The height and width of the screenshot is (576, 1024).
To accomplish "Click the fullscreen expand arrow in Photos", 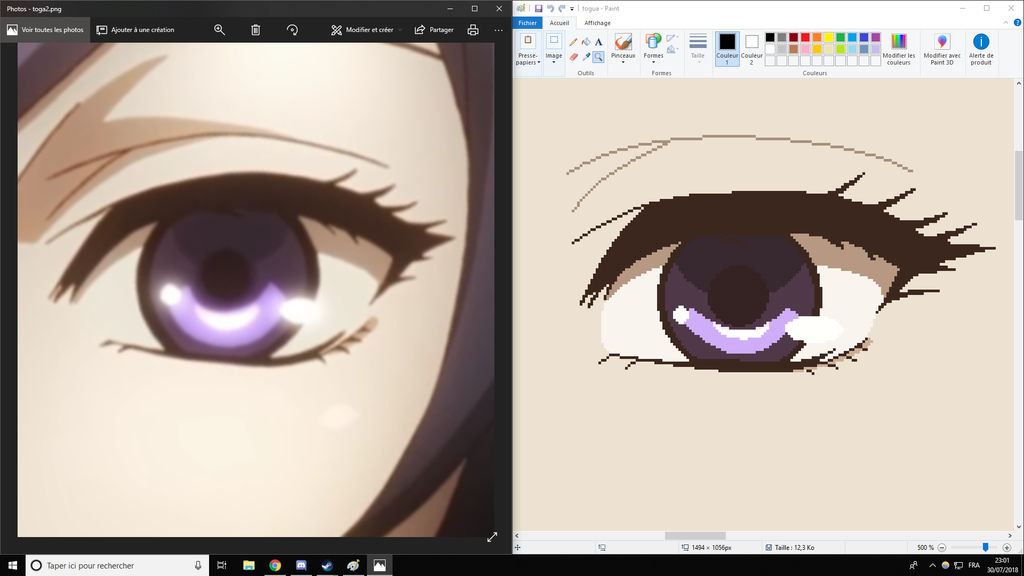I will pos(492,537).
